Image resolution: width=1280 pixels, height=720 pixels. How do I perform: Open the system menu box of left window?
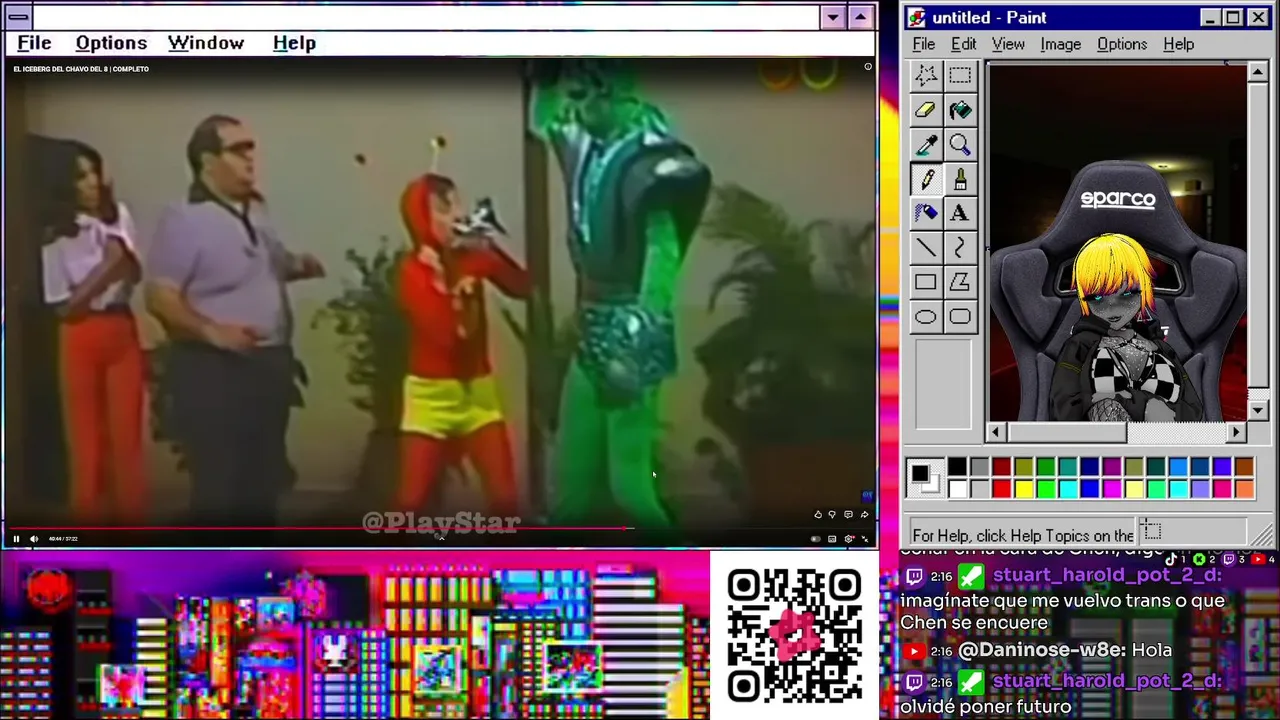point(17,17)
